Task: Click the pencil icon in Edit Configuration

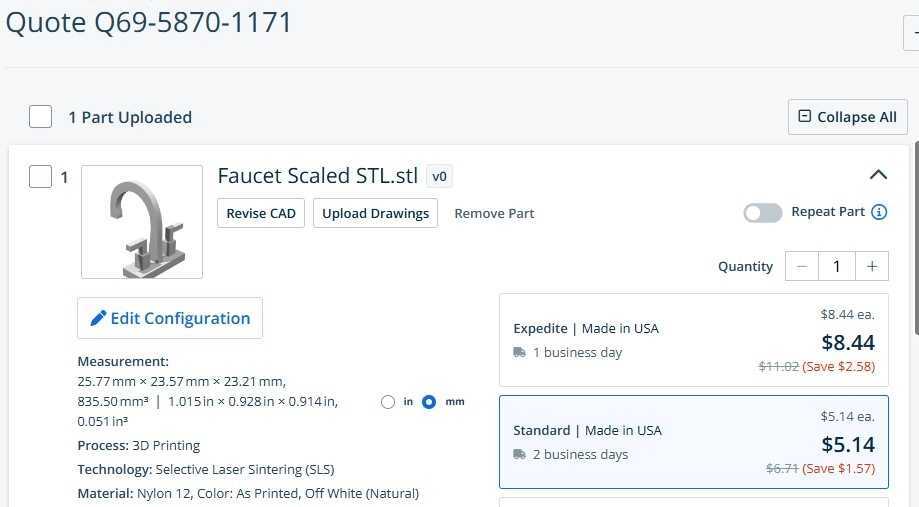Action: pos(98,318)
